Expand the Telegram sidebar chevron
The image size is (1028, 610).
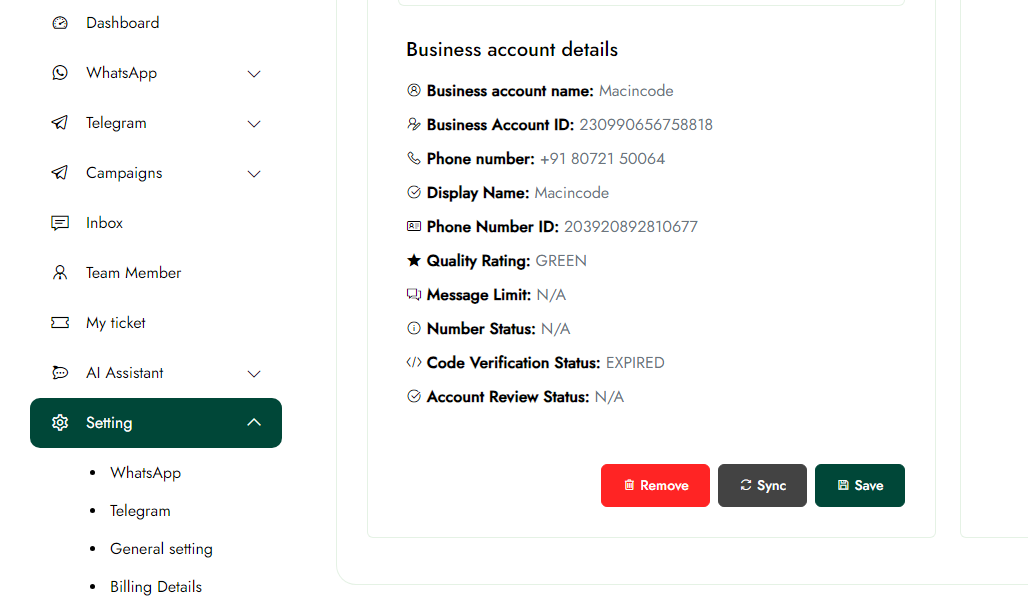coord(254,124)
